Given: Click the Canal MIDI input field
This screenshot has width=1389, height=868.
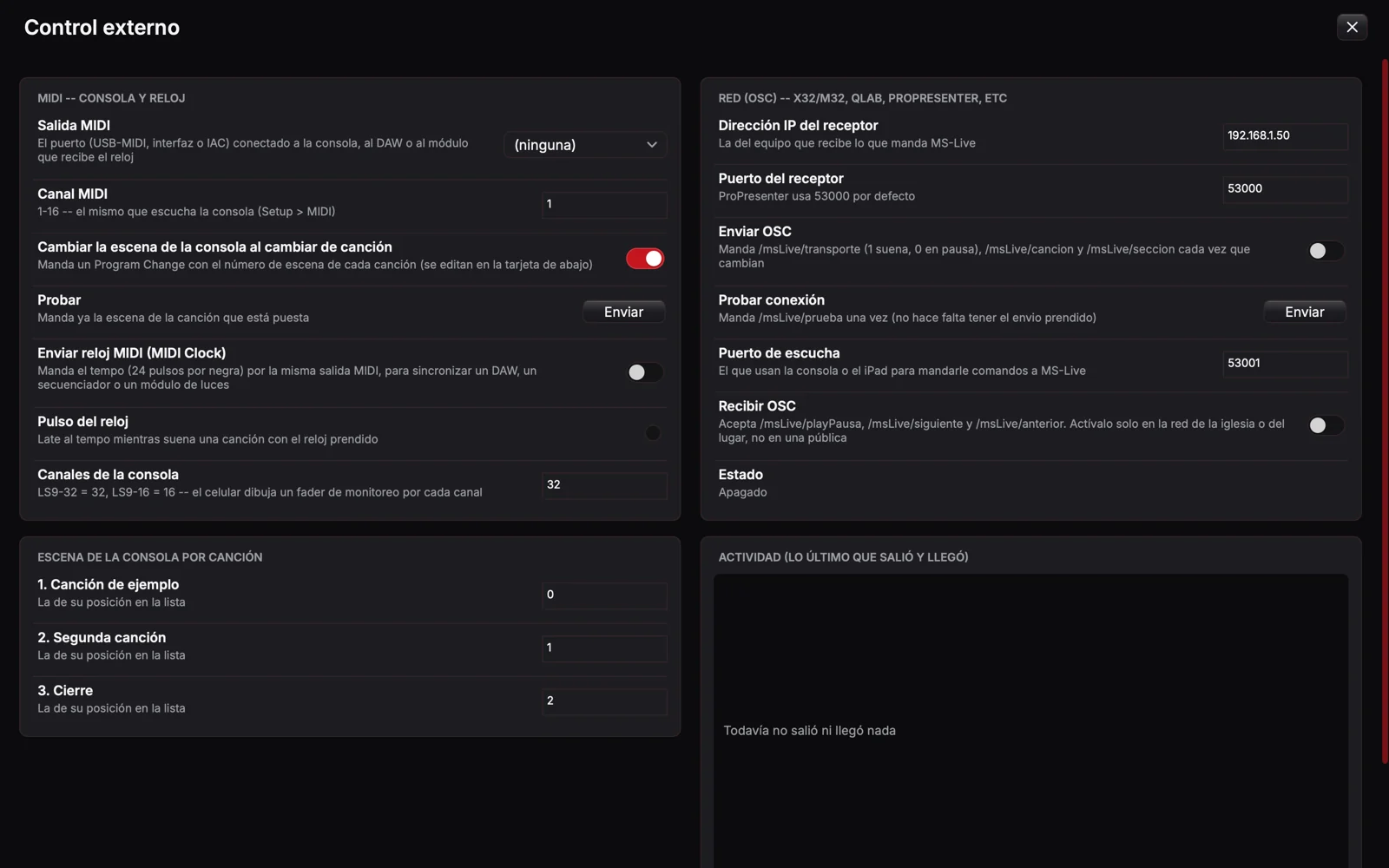Looking at the screenshot, I should click(604, 205).
